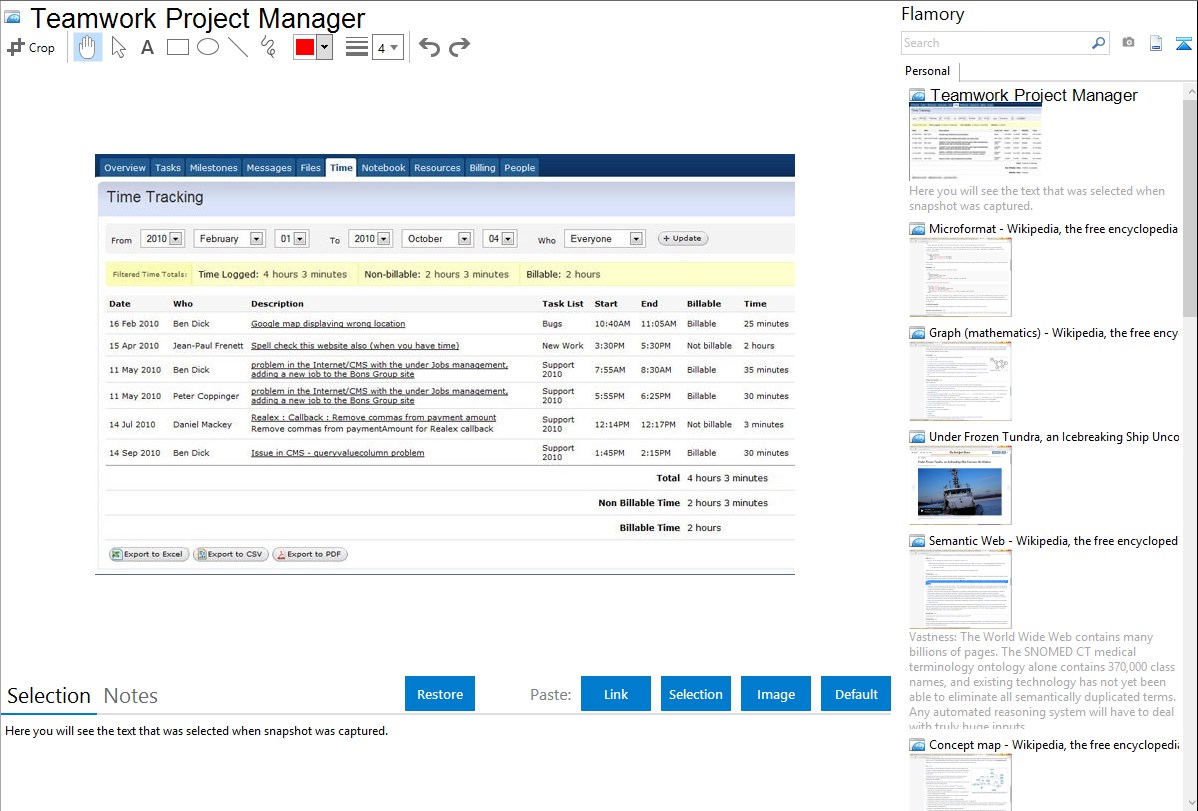Select the freehand scribble tool
Screen dimensions: 1198x811
tap(267, 47)
